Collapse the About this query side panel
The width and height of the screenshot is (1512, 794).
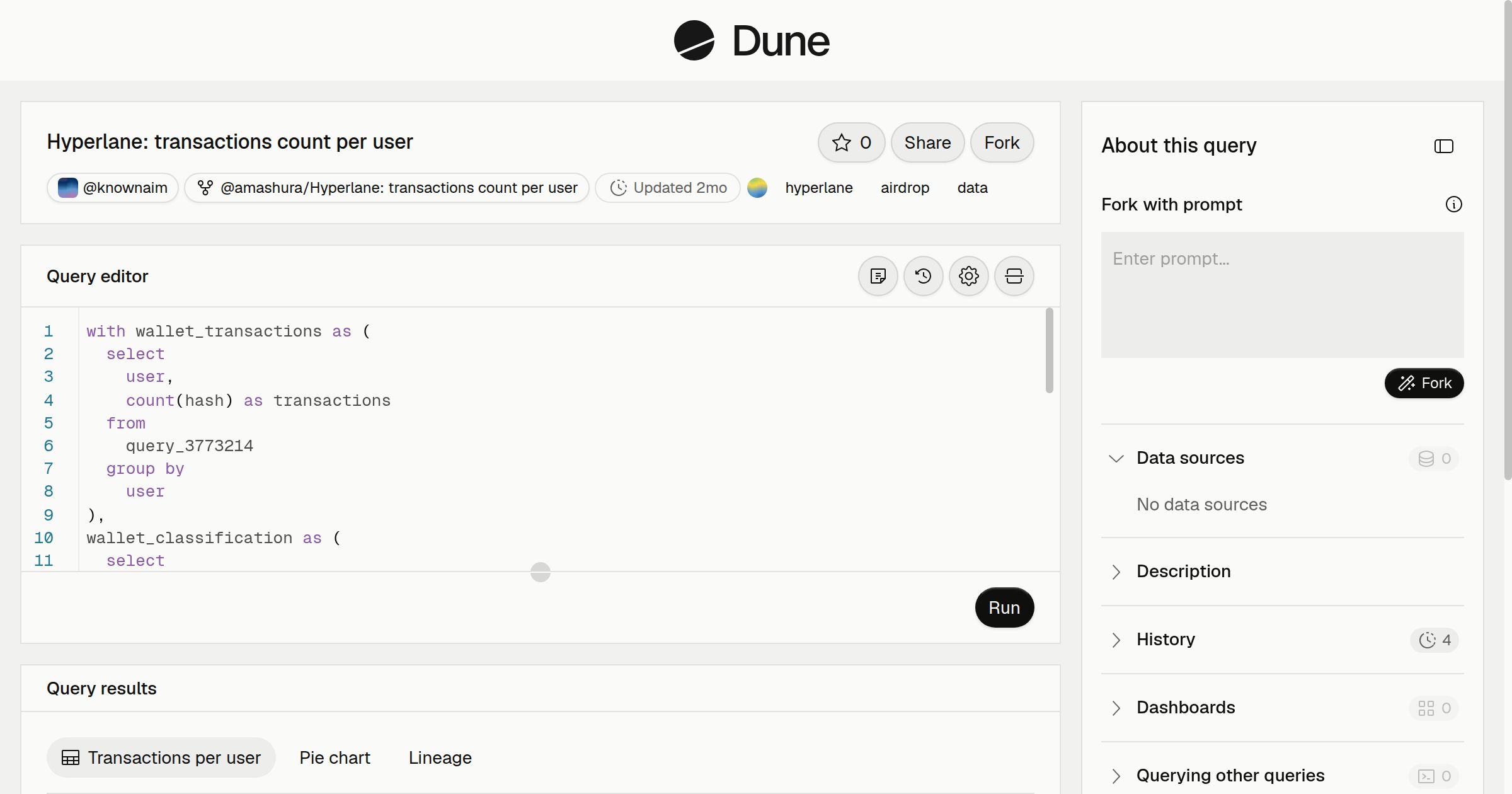(x=1443, y=146)
